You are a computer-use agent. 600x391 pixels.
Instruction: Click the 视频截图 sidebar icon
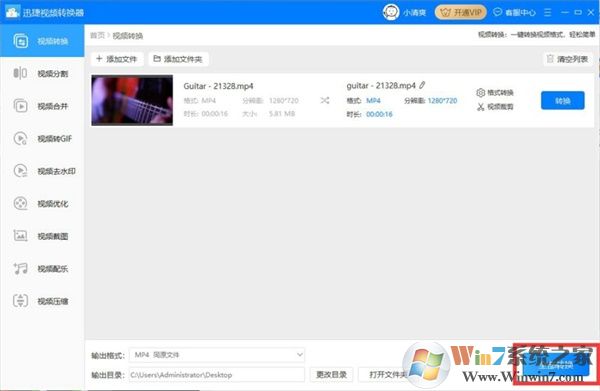click(x=20, y=236)
